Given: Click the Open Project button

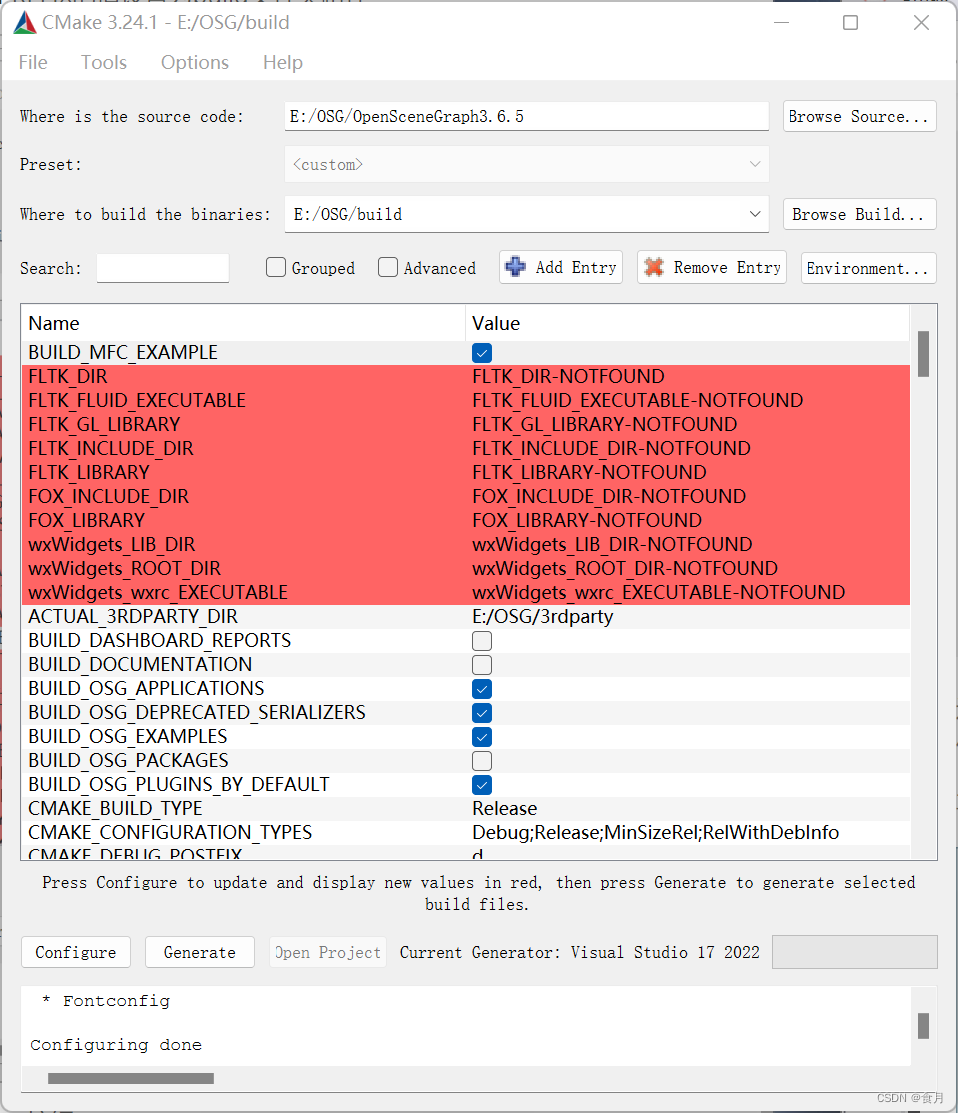Looking at the screenshot, I should 328,952.
